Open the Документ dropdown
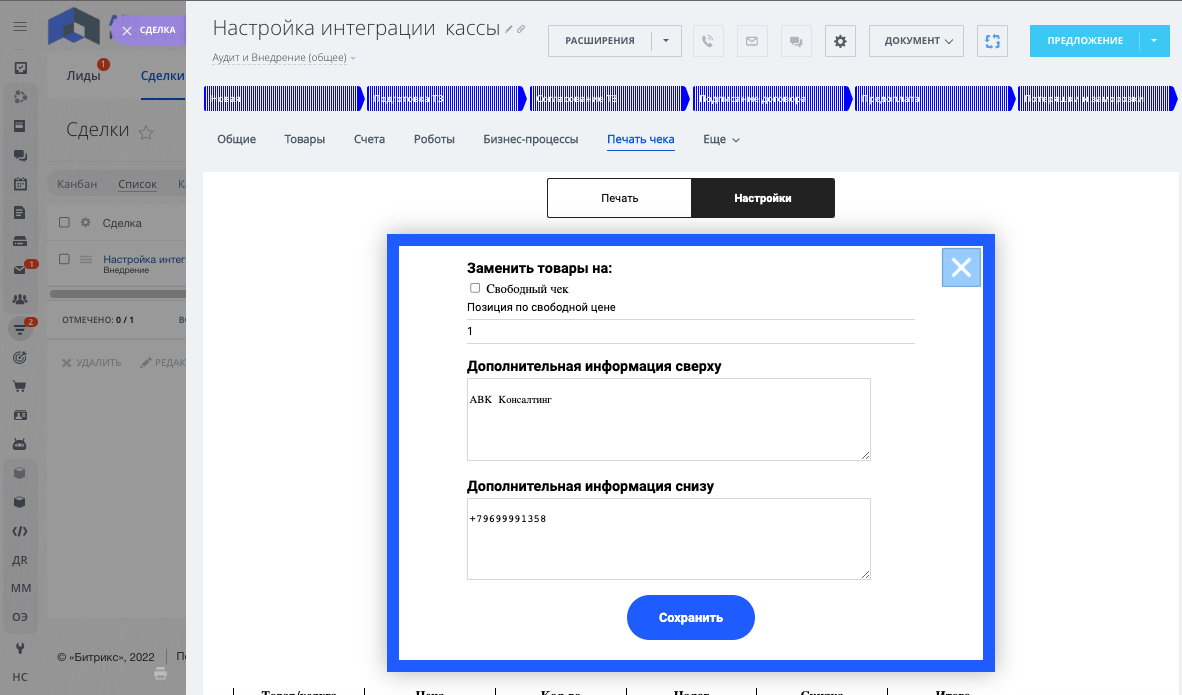The height and width of the screenshot is (695, 1182). click(917, 41)
